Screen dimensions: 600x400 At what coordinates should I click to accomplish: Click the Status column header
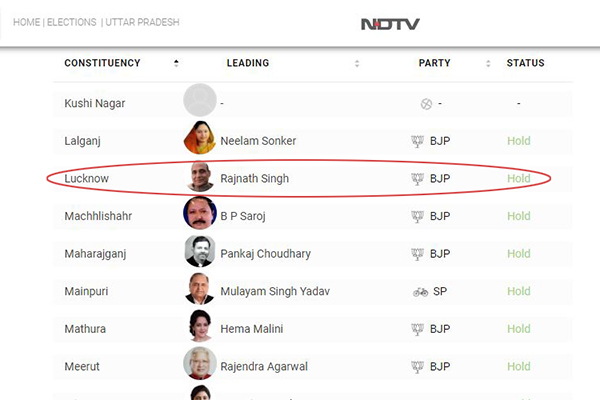(525, 63)
